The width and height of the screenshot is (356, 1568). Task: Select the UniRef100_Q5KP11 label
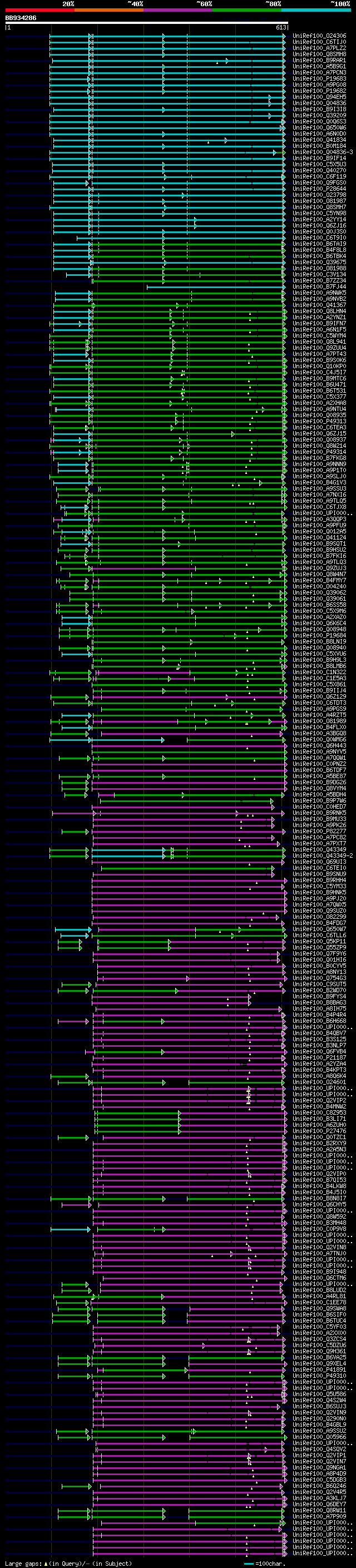pyautogui.click(x=319, y=941)
